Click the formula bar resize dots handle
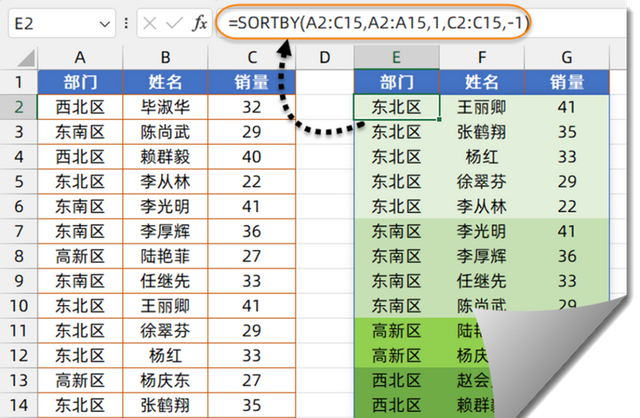 point(126,23)
